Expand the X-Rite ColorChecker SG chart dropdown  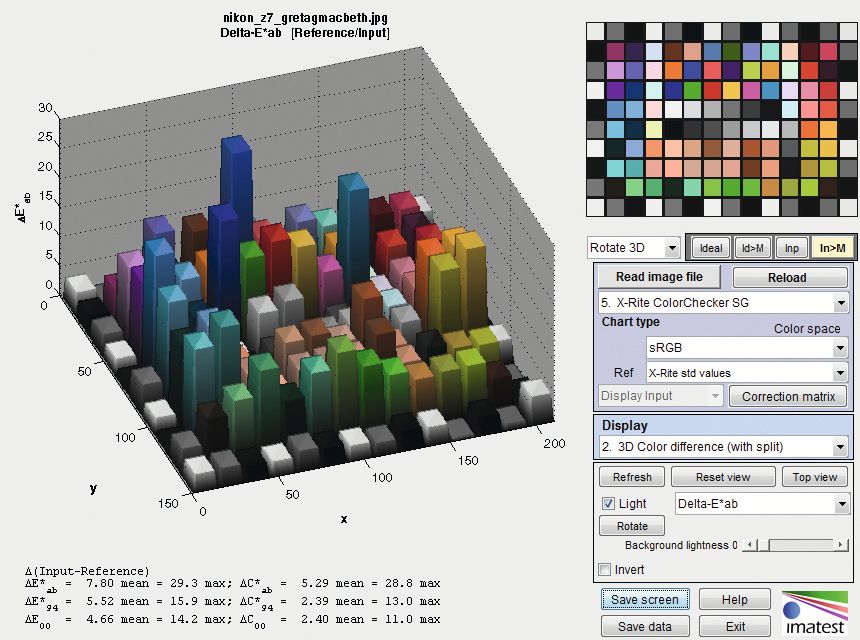722,302
